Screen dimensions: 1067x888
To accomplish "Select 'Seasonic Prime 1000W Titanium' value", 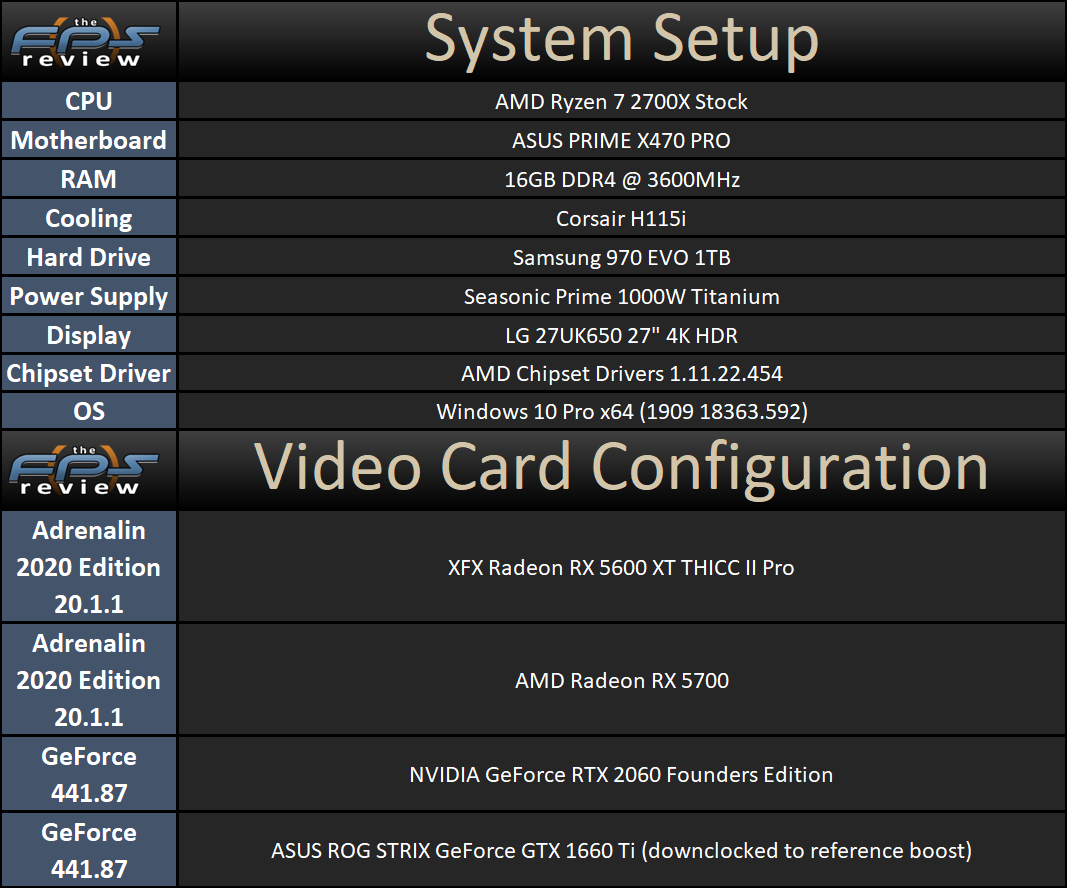I will (621, 297).
